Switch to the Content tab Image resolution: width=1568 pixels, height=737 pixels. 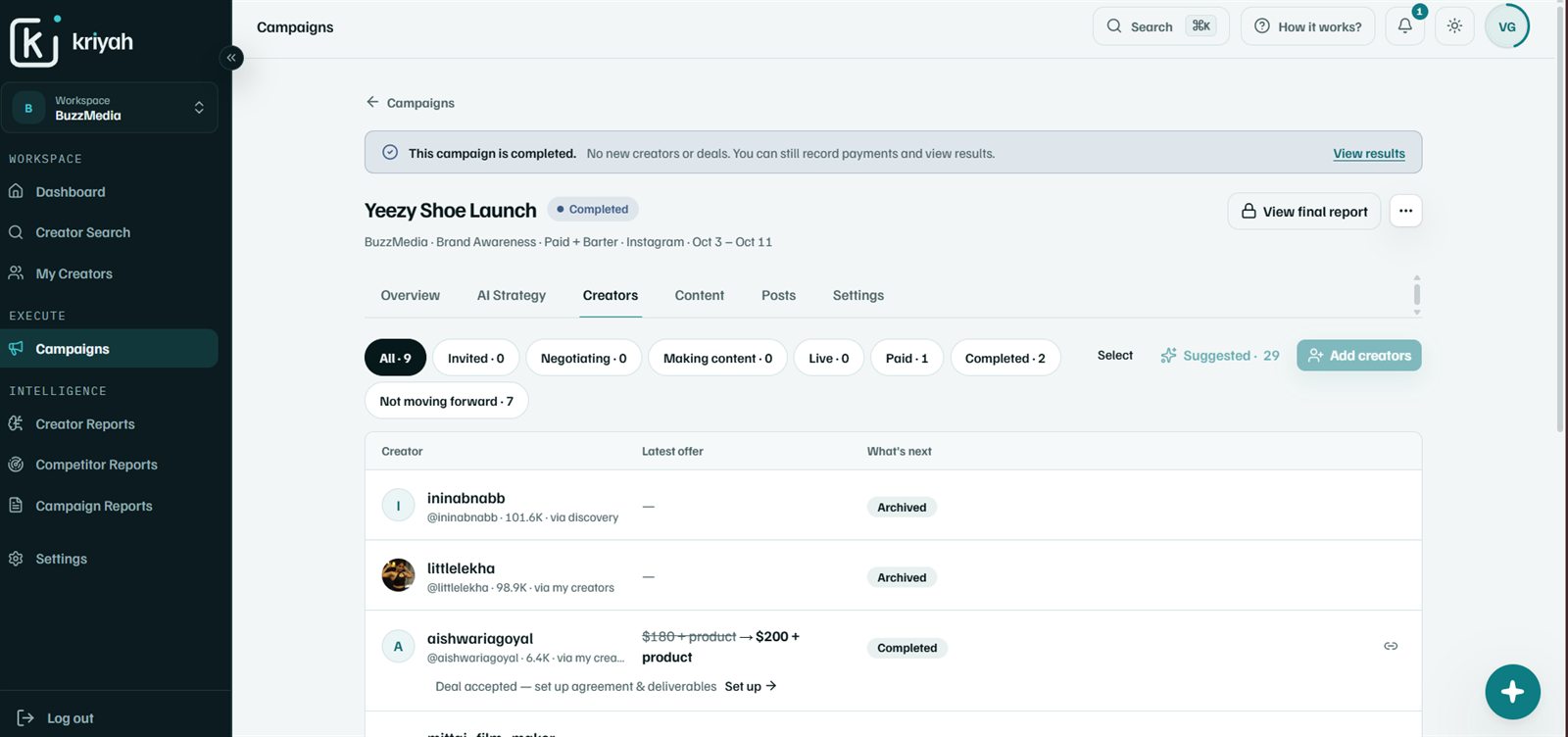point(700,295)
